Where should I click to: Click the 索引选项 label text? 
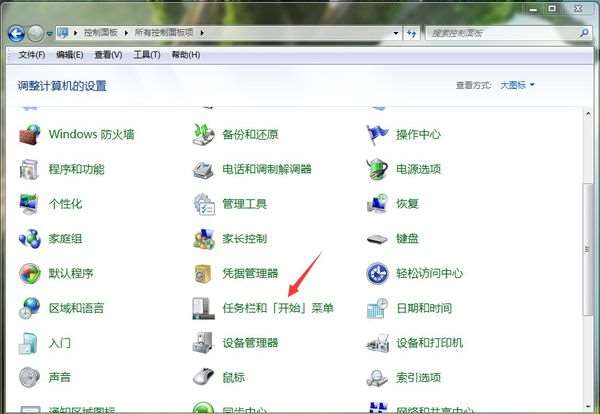(x=418, y=378)
